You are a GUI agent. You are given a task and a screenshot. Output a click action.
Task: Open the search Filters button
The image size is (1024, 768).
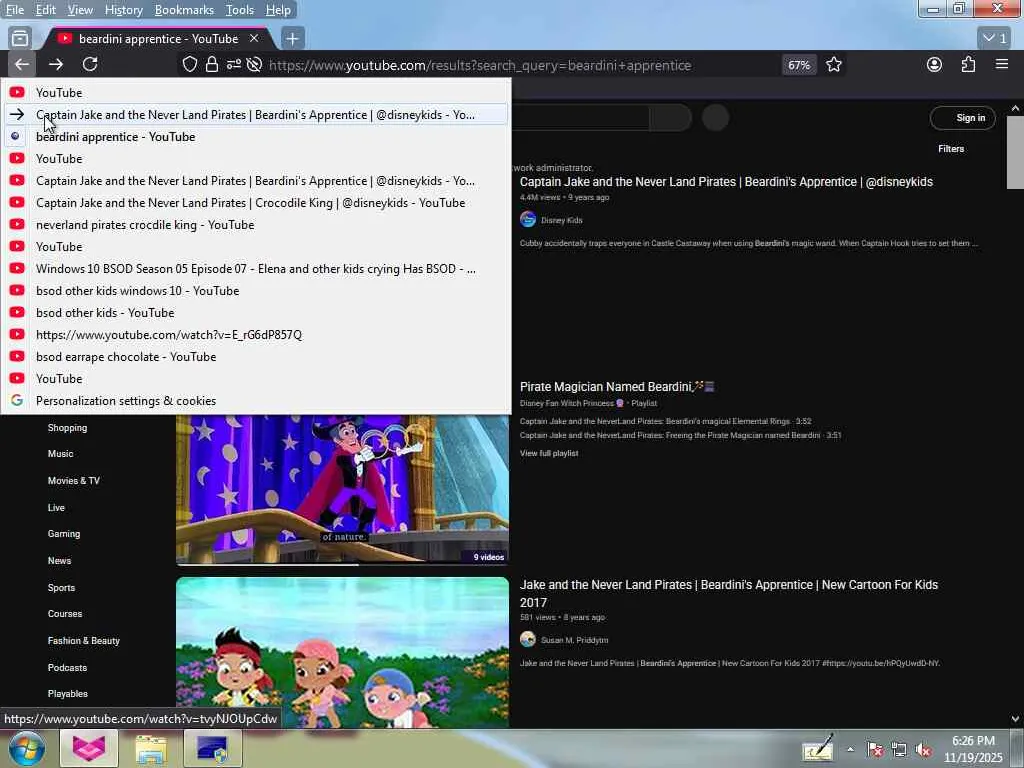click(x=951, y=149)
